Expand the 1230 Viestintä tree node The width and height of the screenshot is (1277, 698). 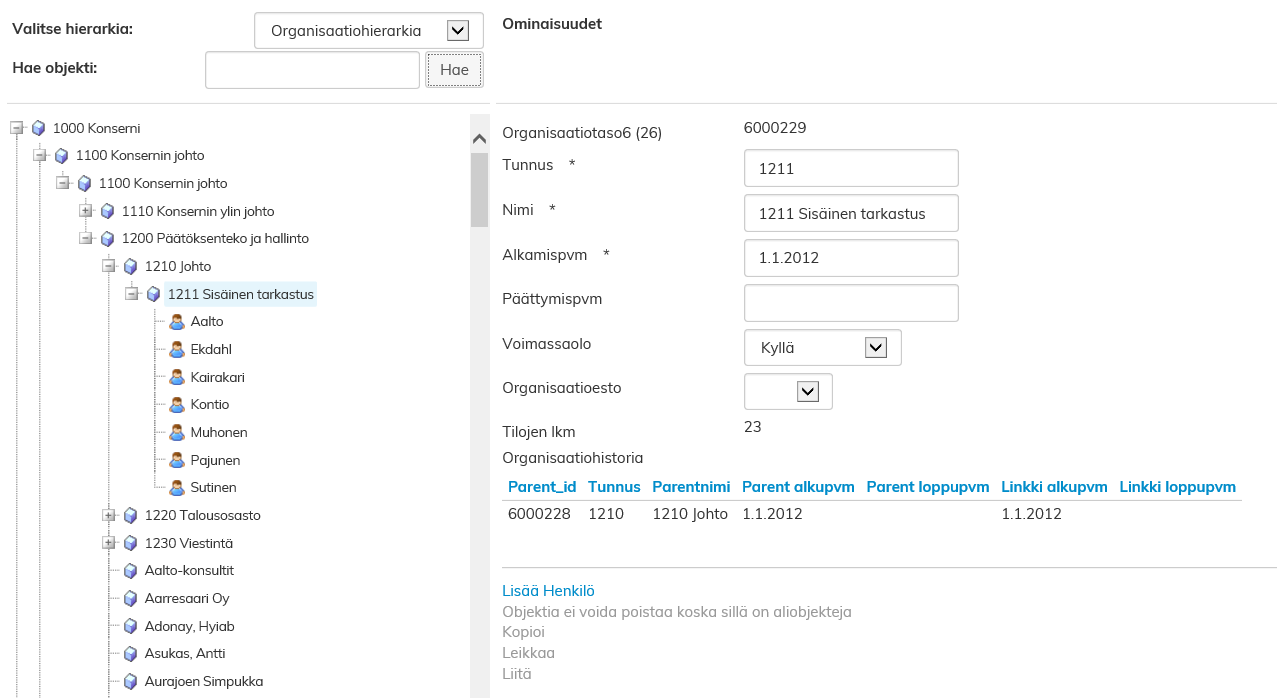[109, 543]
